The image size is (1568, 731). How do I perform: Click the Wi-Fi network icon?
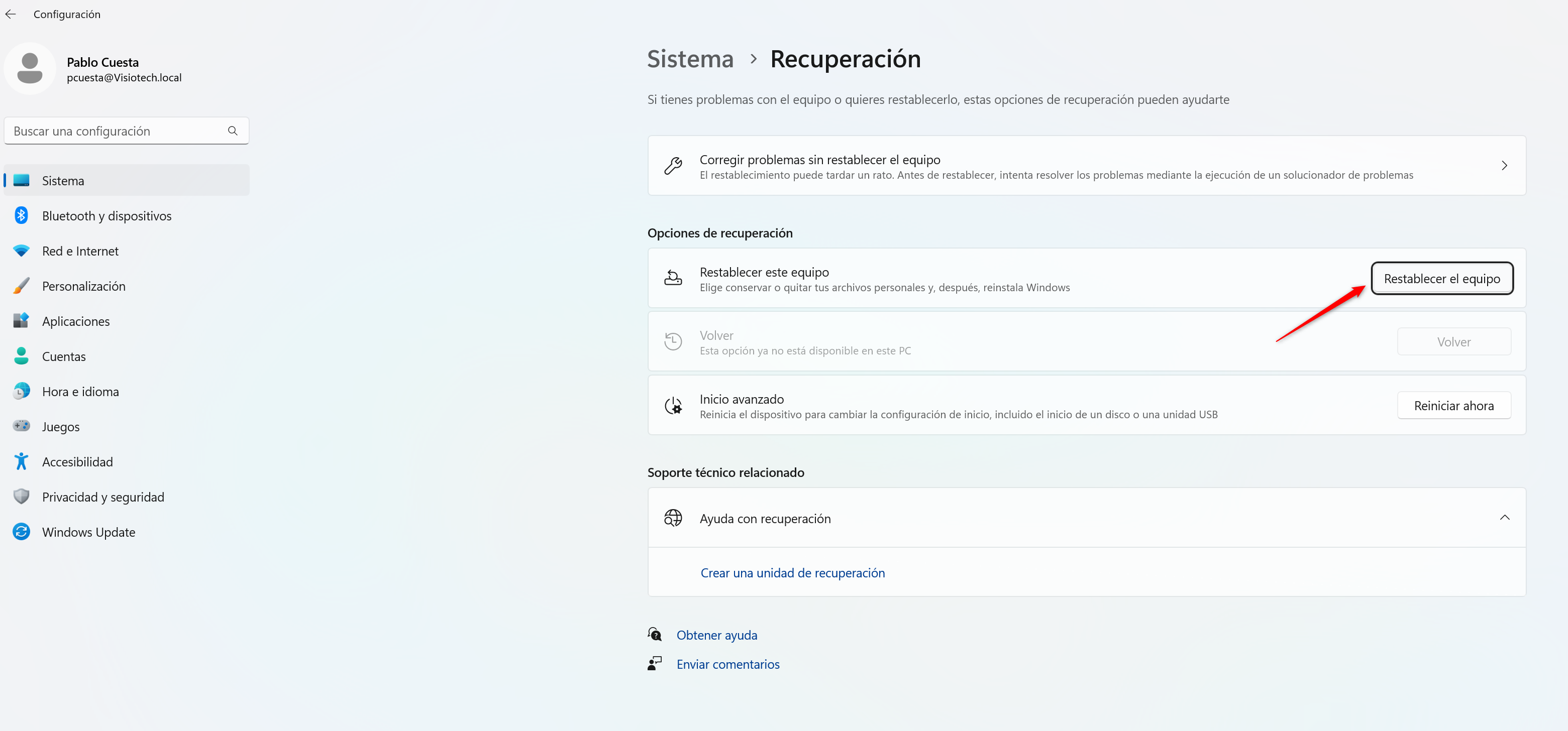[x=21, y=251]
